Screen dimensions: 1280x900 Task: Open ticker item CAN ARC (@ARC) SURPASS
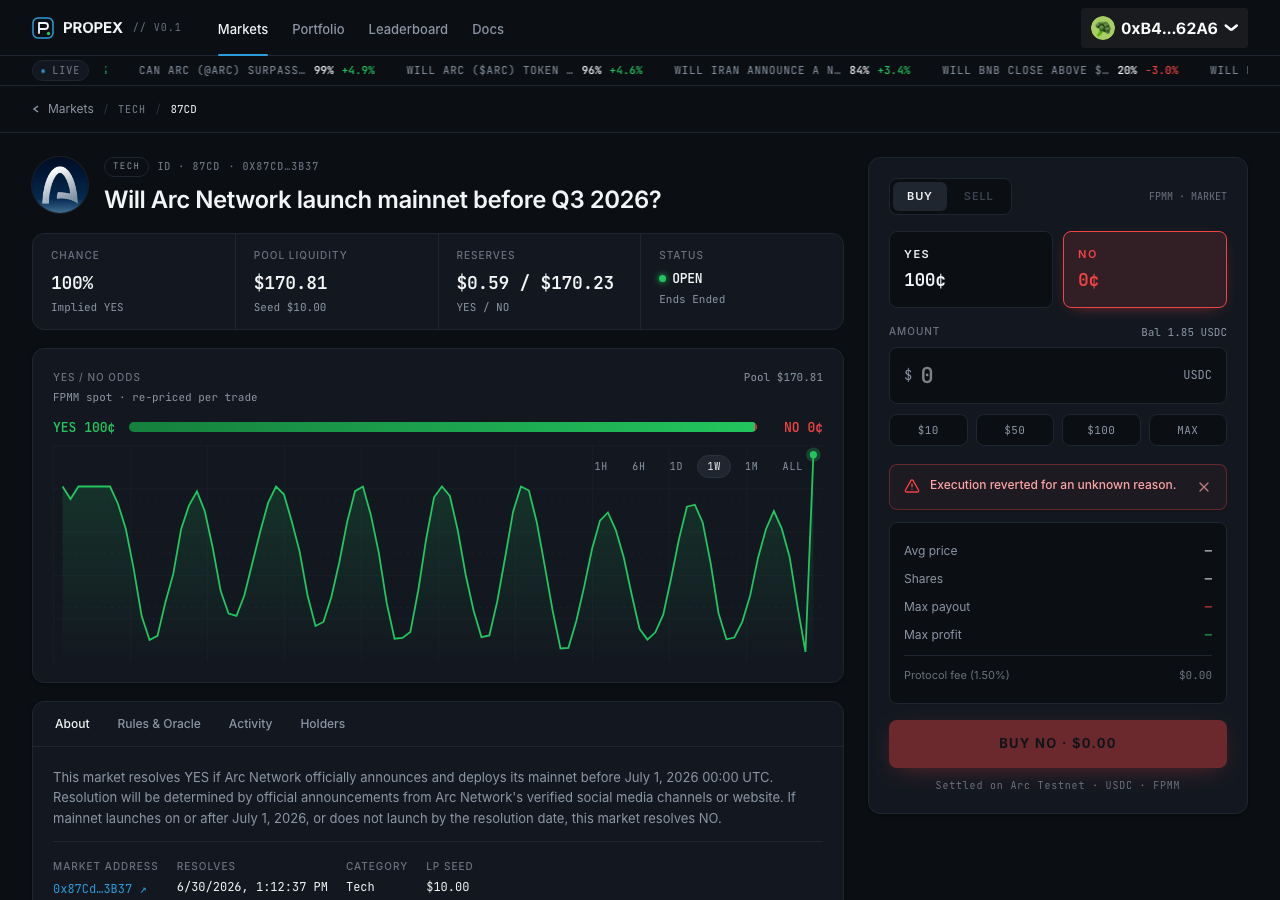pyautogui.click(x=257, y=71)
